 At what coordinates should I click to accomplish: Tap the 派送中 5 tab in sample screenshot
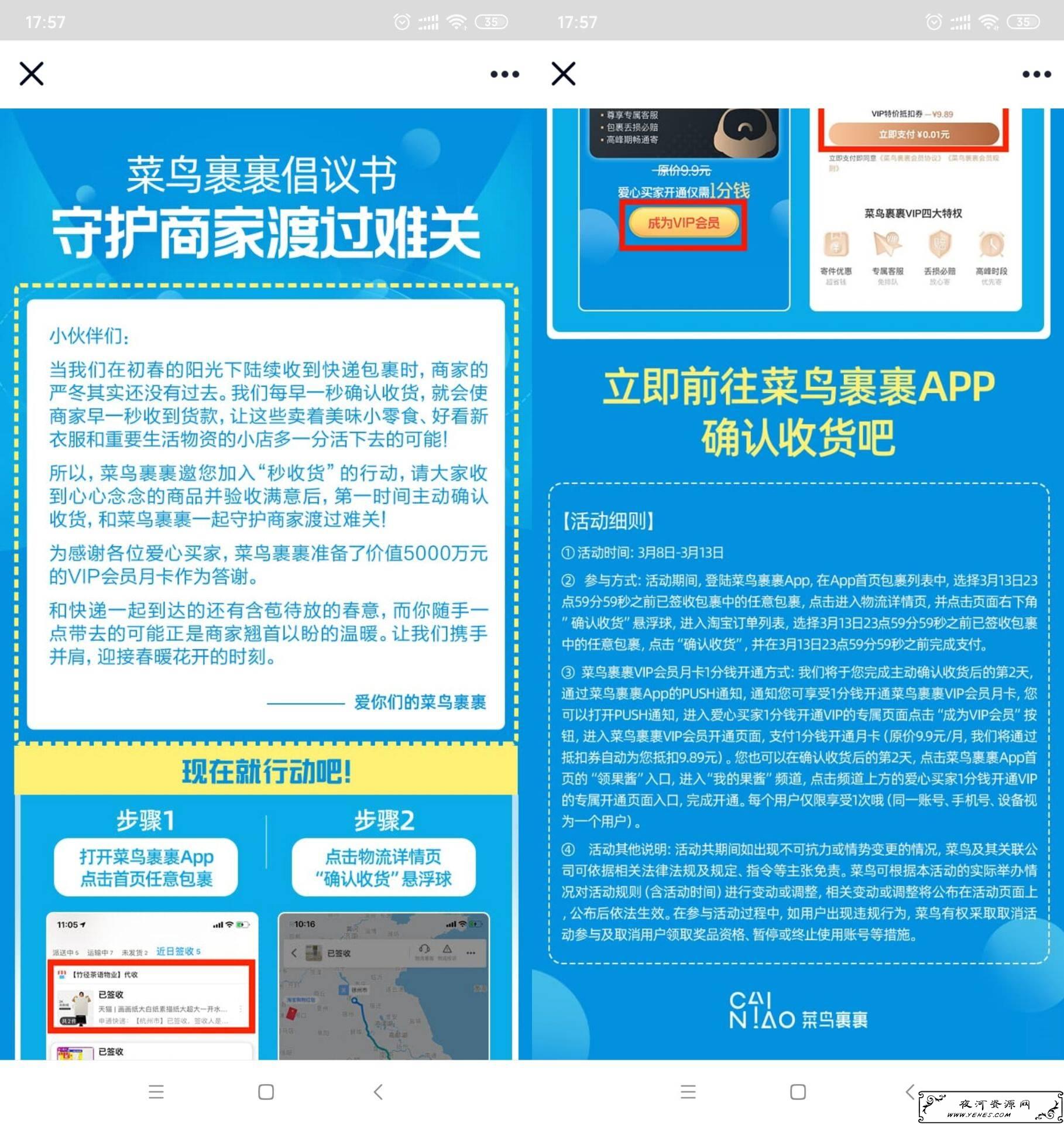66,952
